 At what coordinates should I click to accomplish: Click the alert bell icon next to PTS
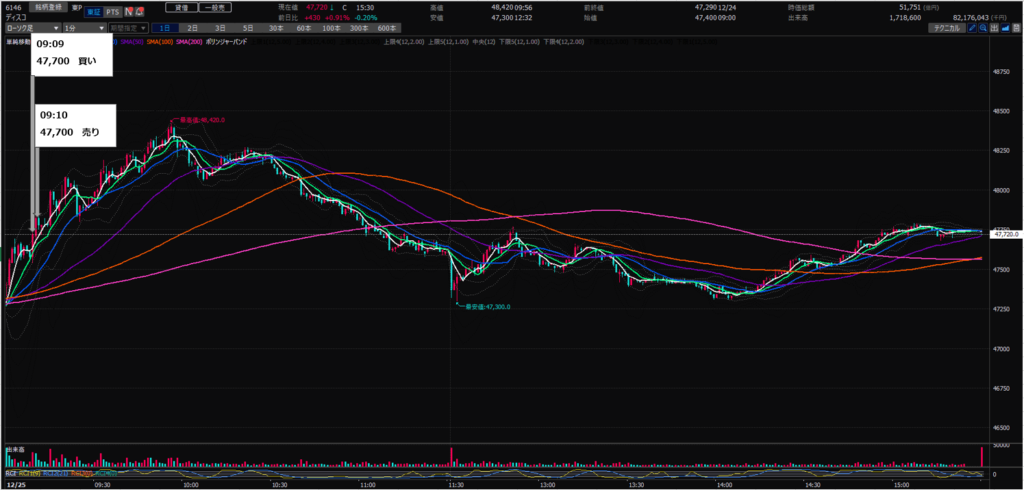pyautogui.click(x=140, y=13)
